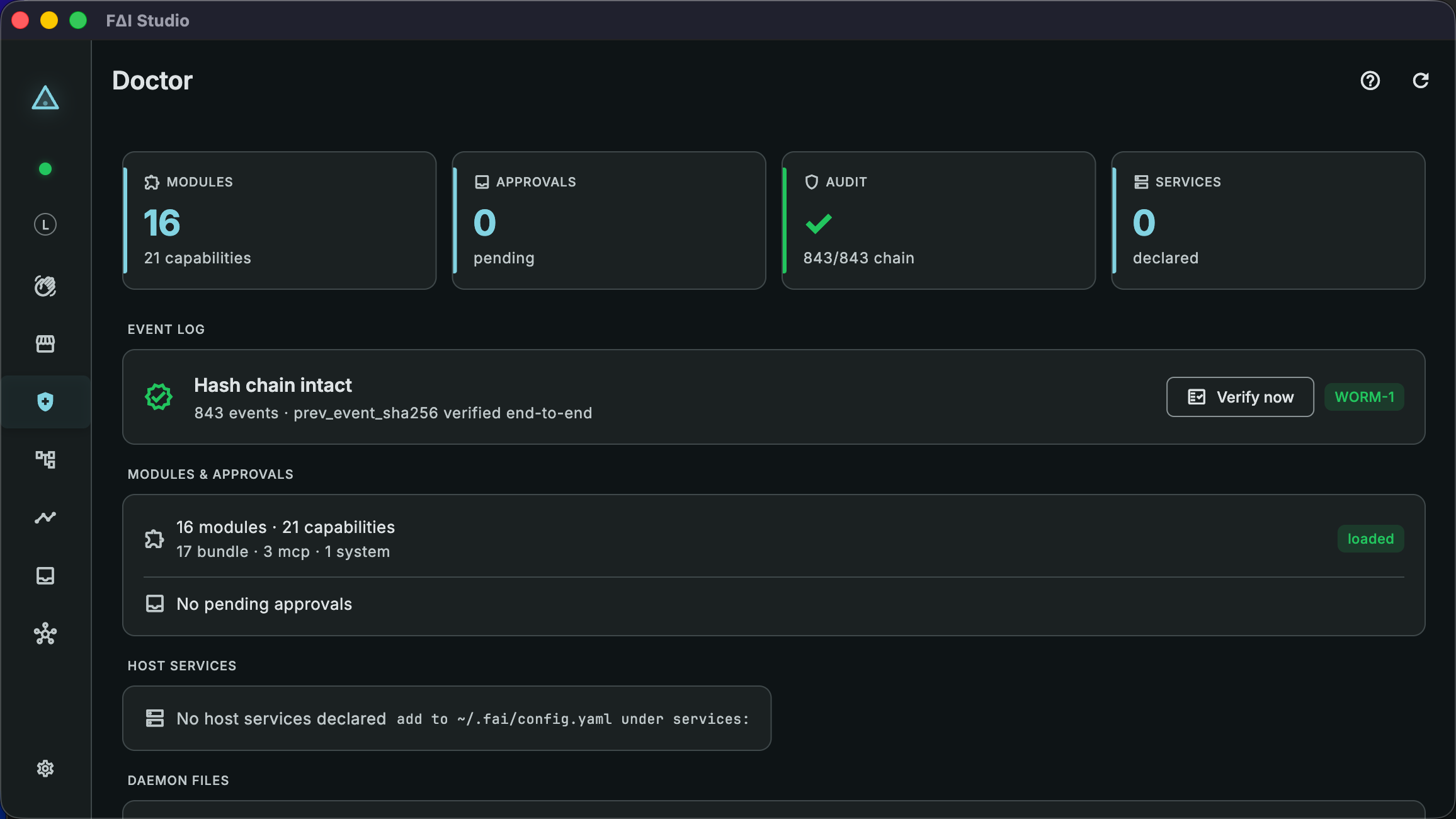Open the network graph sidebar icon
The height and width of the screenshot is (819, 1456).
point(45,634)
